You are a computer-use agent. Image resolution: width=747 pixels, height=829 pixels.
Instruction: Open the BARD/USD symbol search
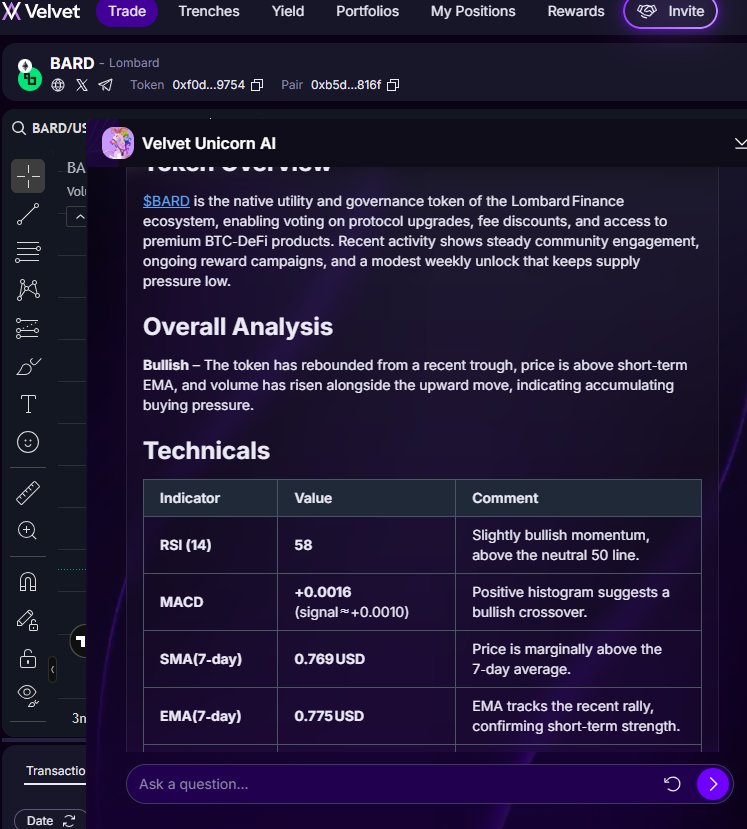coord(50,128)
